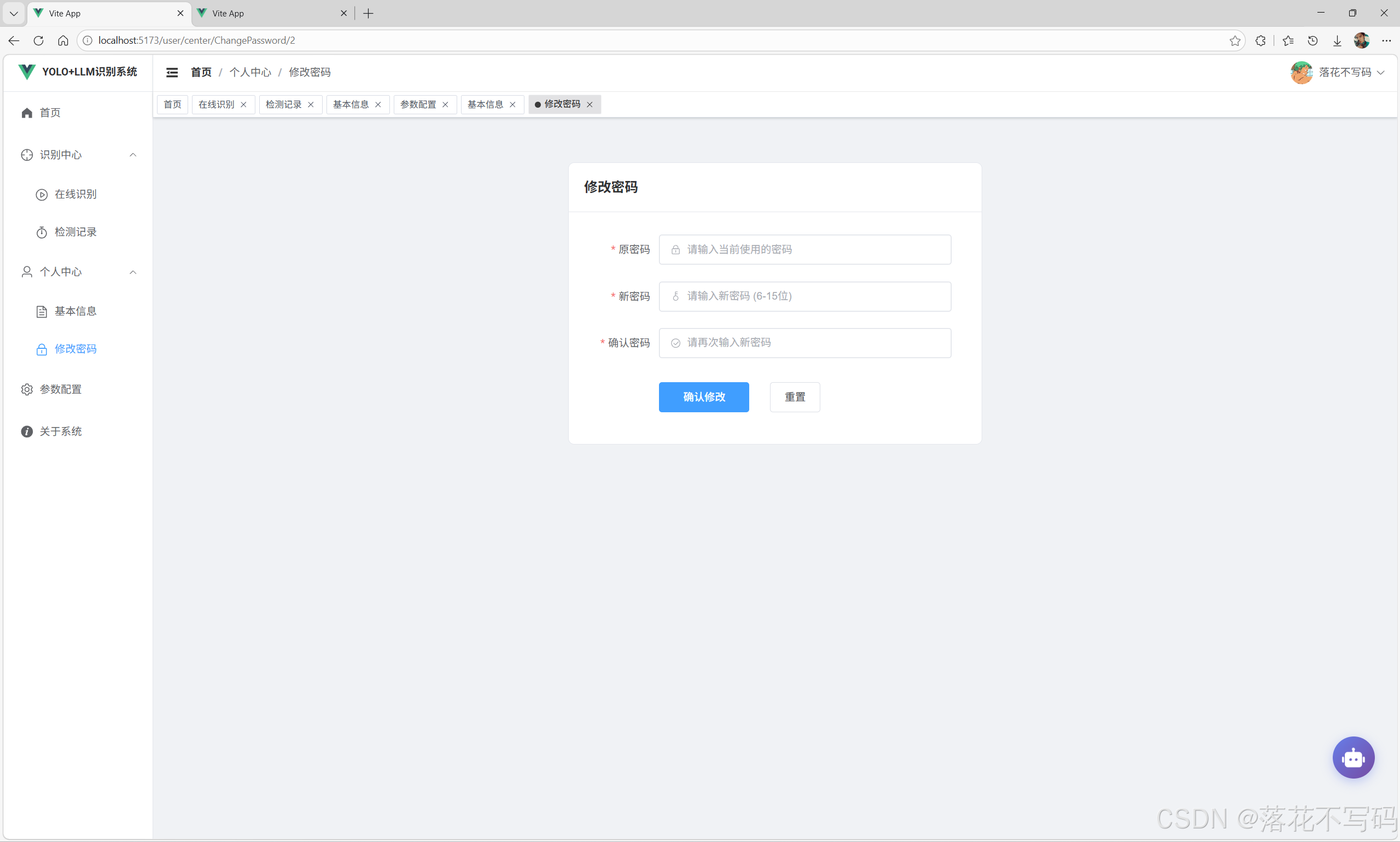This screenshot has width=1400, height=842.
Task: Click the 关于系统 info icon
Action: coord(26,431)
